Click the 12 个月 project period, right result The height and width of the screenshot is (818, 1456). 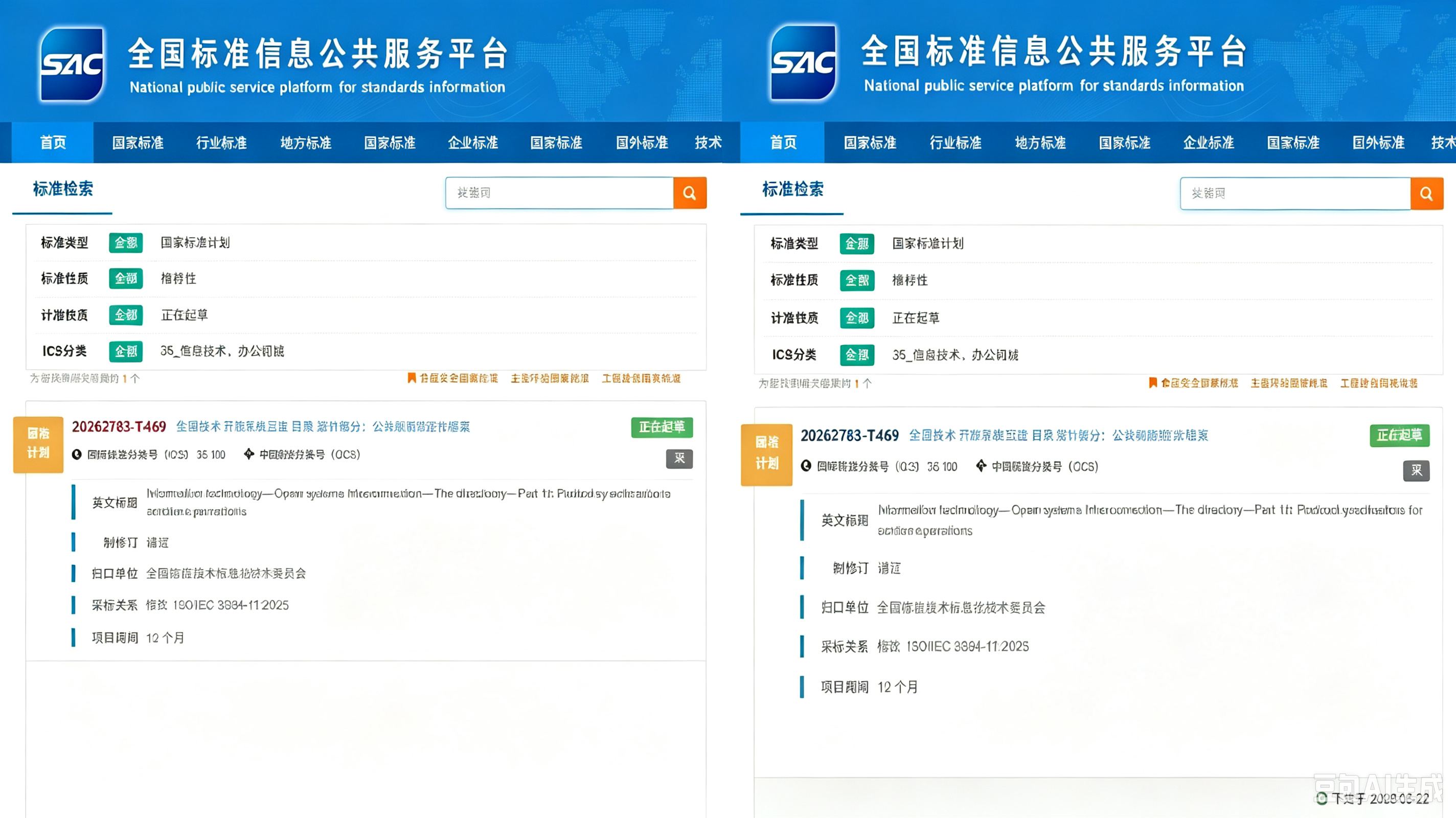point(898,687)
